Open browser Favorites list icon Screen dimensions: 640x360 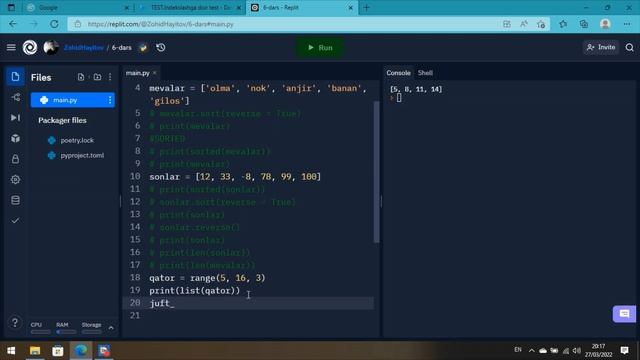click(x=563, y=24)
